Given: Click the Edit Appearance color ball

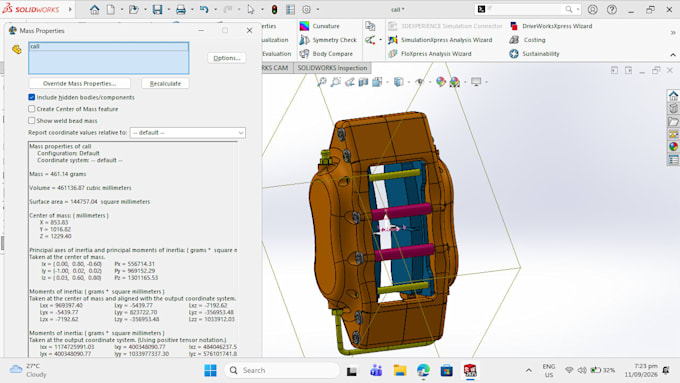Looking at the screenshot, I should coord(441,82).
